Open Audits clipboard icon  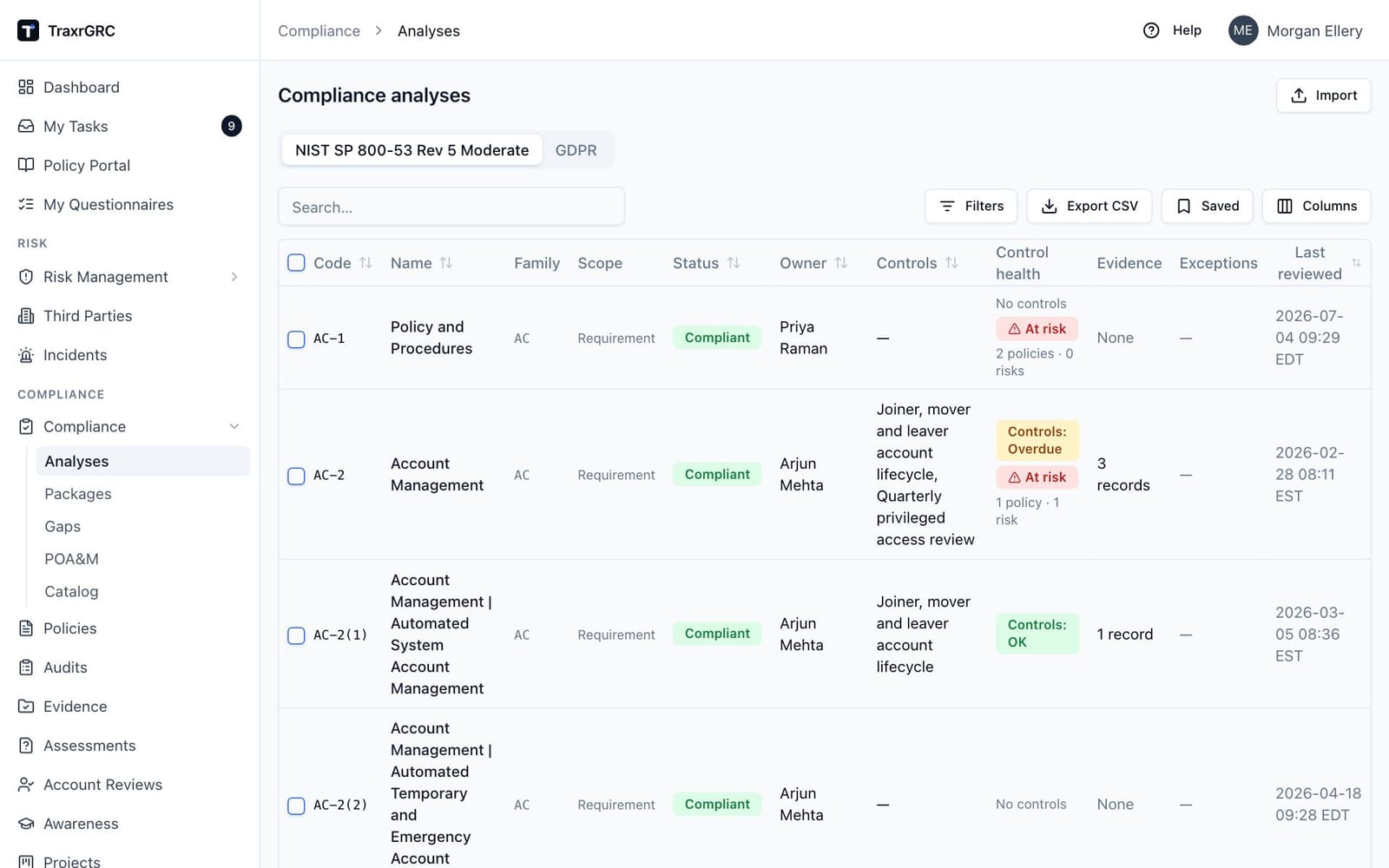[x=26, y=667]
